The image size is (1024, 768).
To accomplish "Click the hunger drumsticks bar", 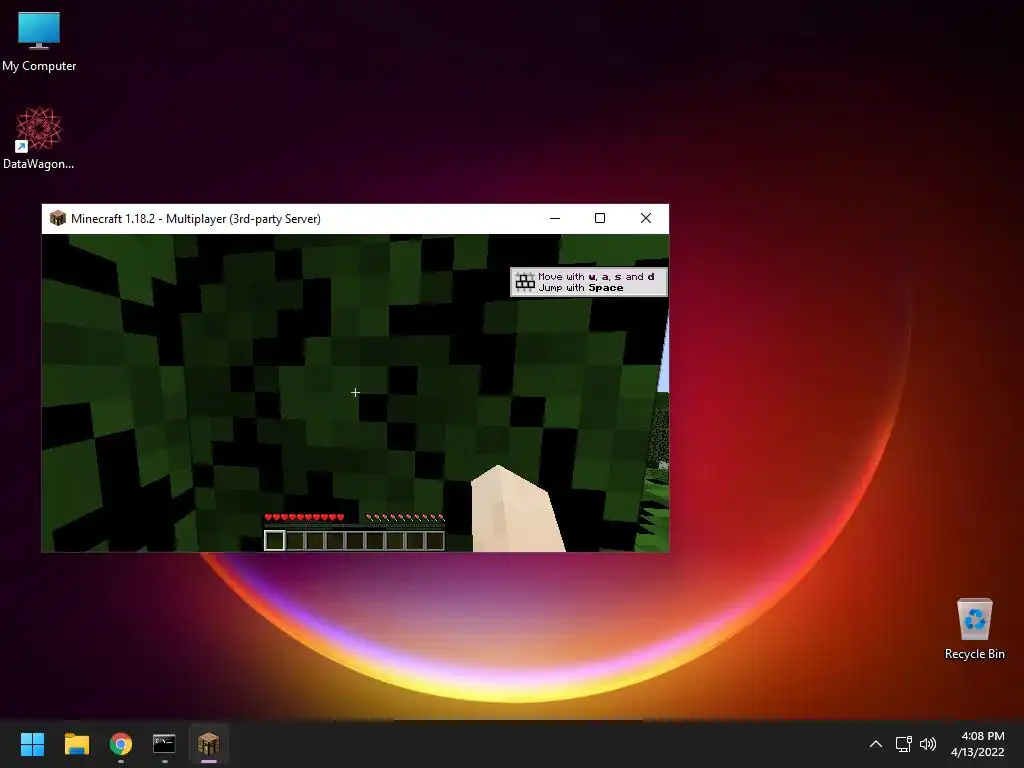I will 405,517.
